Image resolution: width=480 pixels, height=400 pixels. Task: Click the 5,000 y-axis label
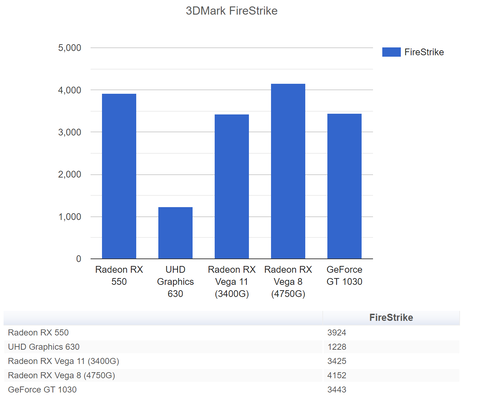pos(70,48)
